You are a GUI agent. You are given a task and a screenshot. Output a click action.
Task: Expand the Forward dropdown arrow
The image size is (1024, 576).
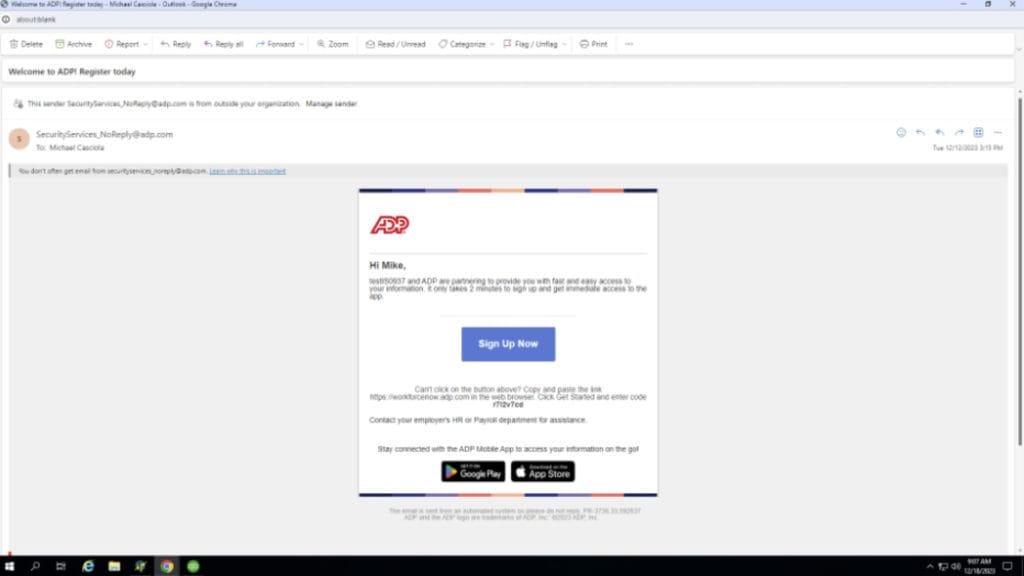coord(301,44)
